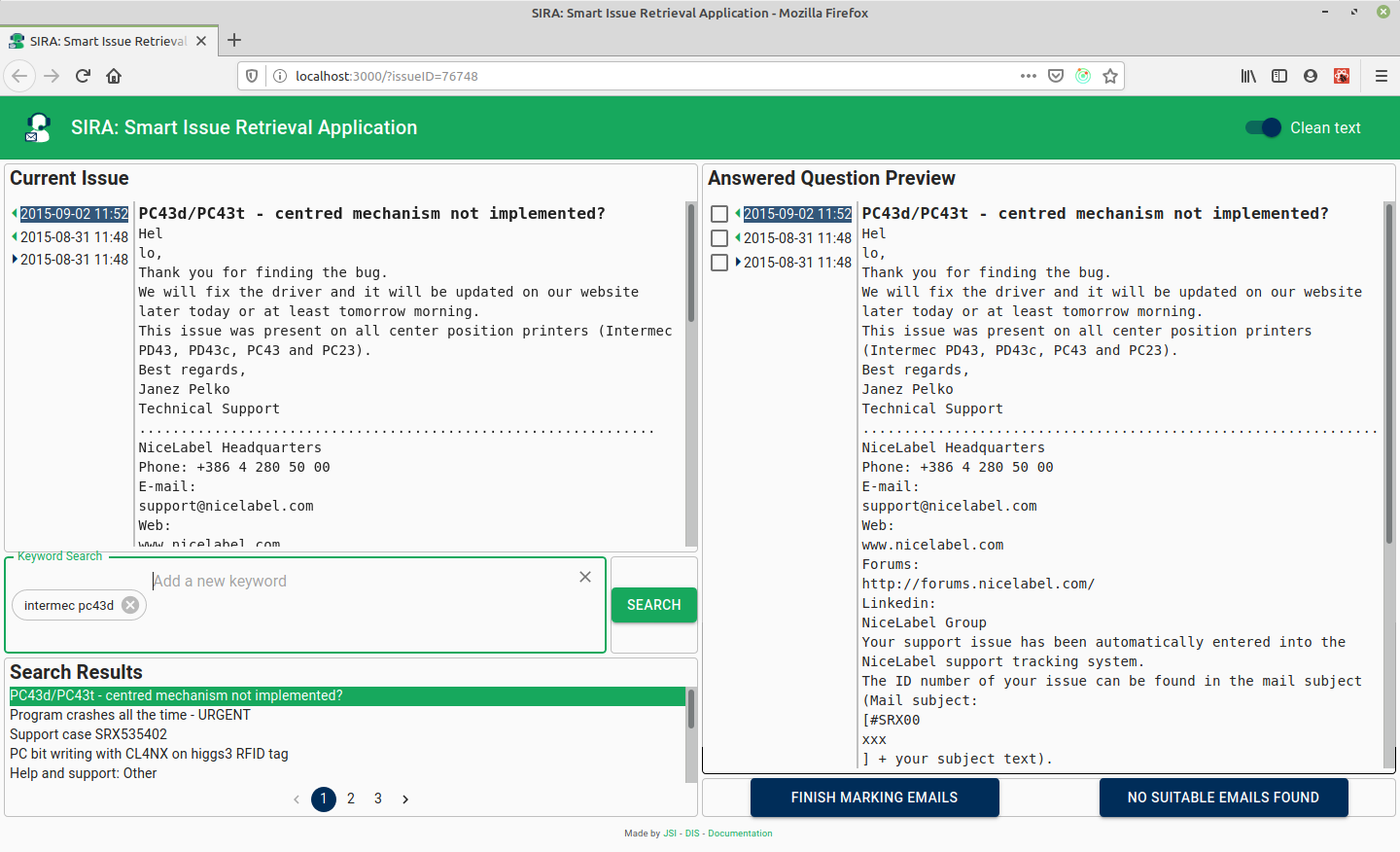Viewport: 1400px width, 852px height.
Task: Toggle the Clean text switch
Action: (1263, 127)
